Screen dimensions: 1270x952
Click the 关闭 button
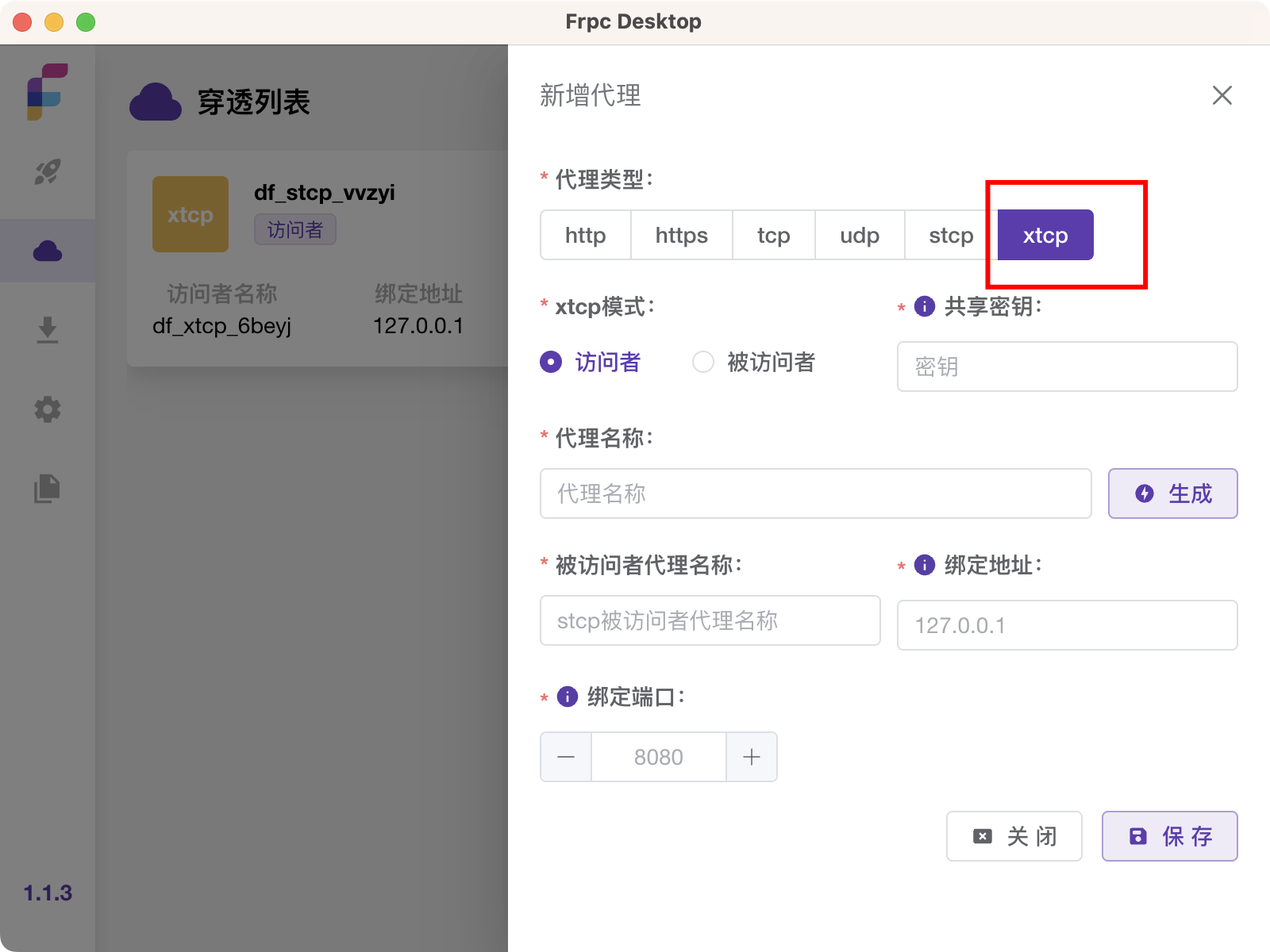[1014, 836]
